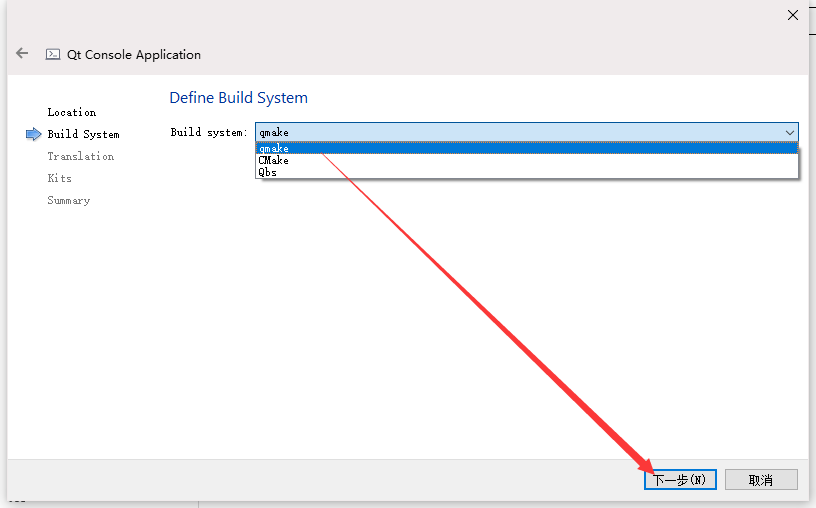Choose CMake from the build system list
The image size is (816, 508).
pos(527,160)
